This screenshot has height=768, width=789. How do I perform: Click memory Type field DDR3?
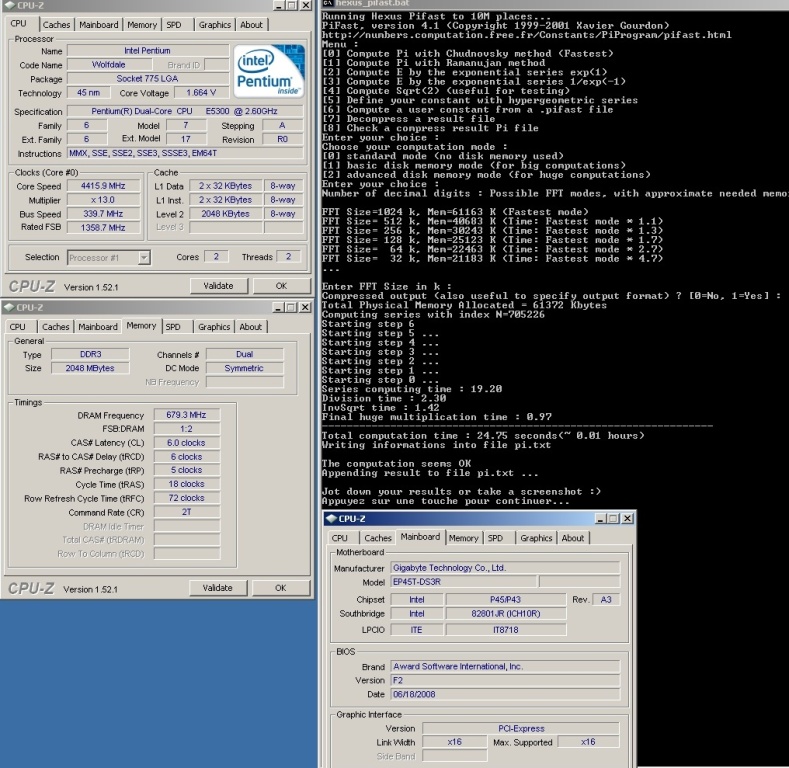tap(90, 354)
